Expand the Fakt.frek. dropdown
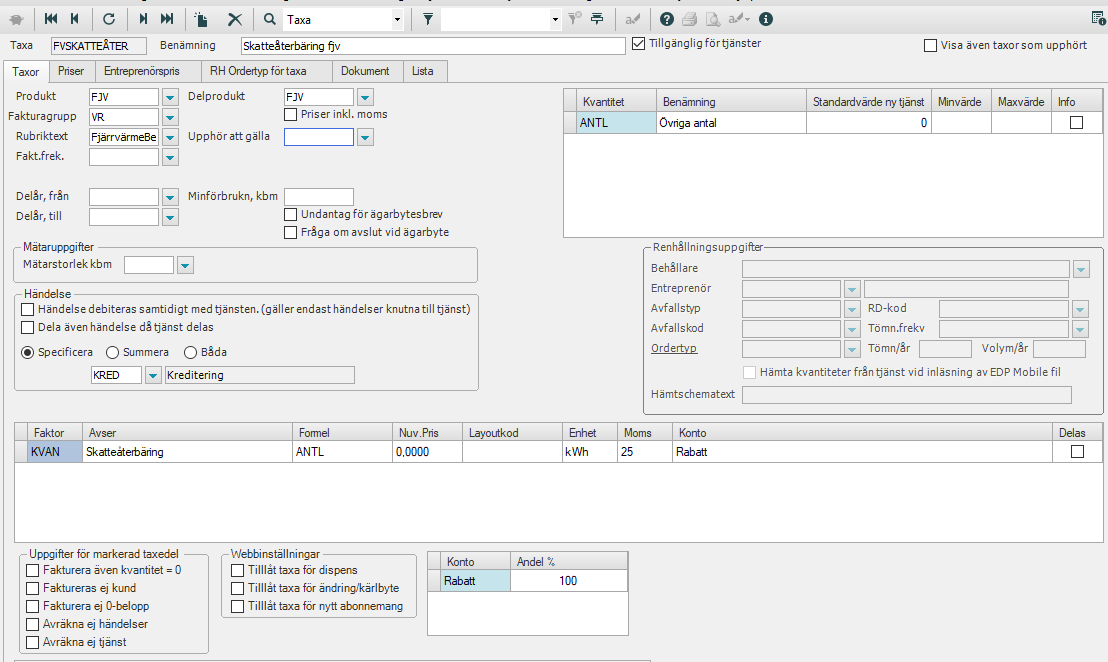Screen dimensions: 1108x662 [170, 157]
